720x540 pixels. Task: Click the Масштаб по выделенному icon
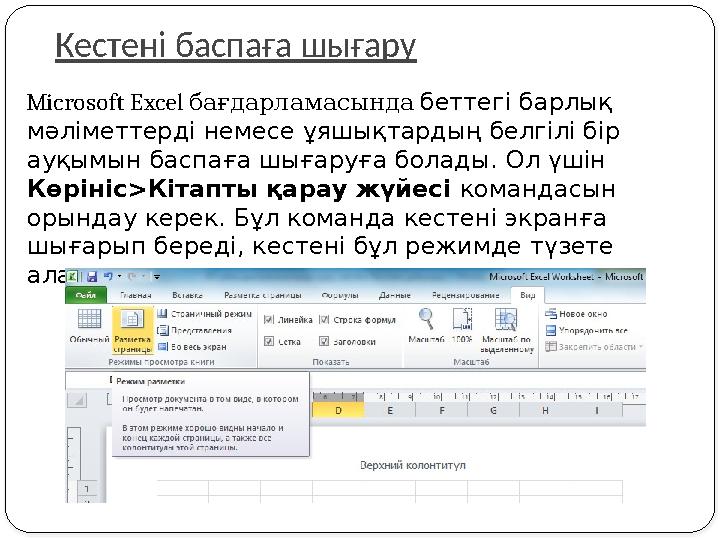coord(506,320)
